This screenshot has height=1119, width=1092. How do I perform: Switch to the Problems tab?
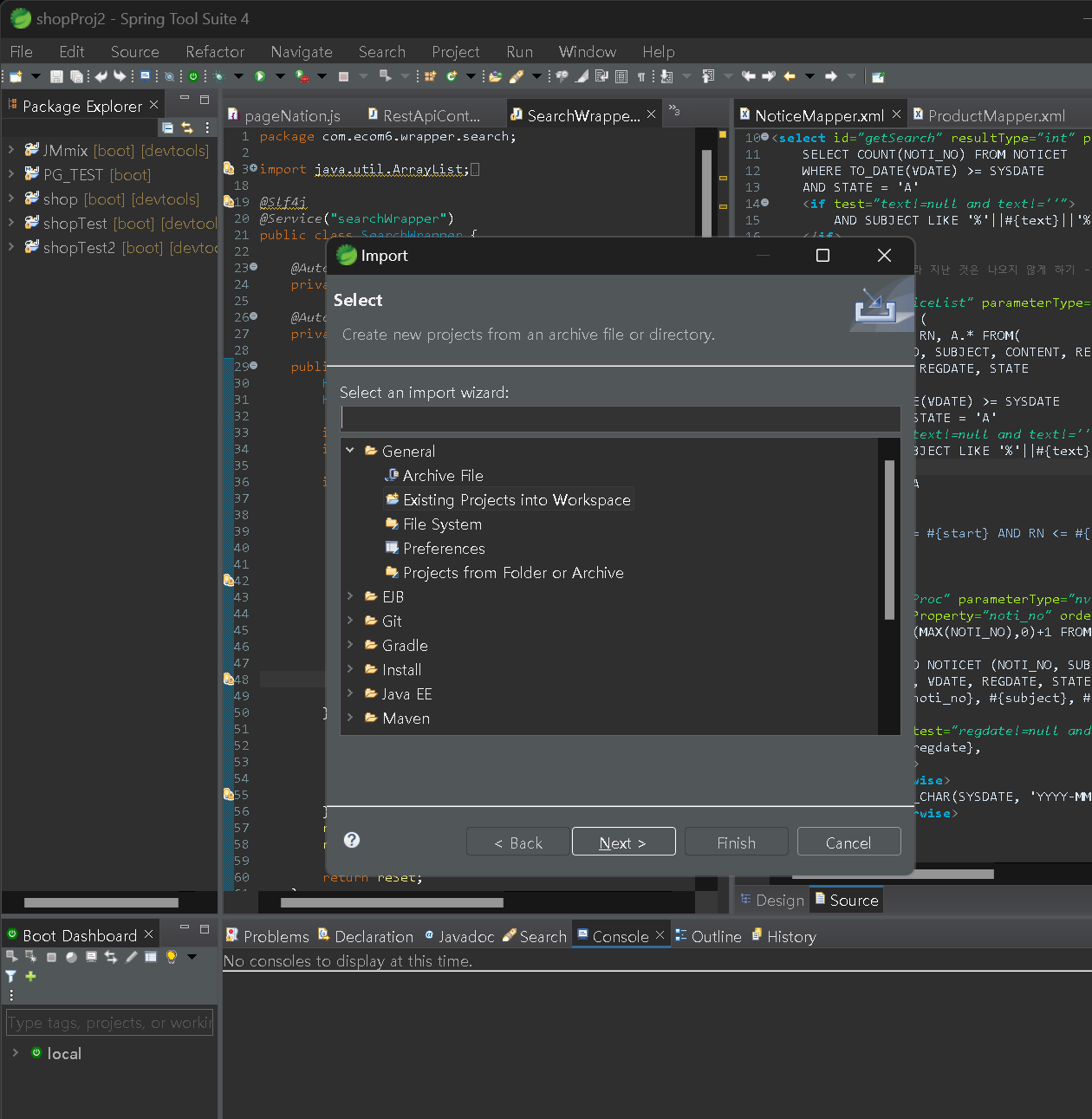(x=268, y=937)
